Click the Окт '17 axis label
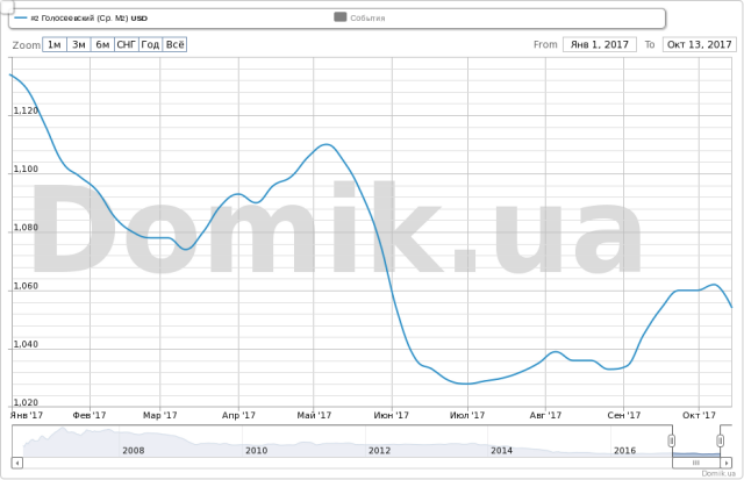This screenshot has width=744, height=480. tap(699, 415)
